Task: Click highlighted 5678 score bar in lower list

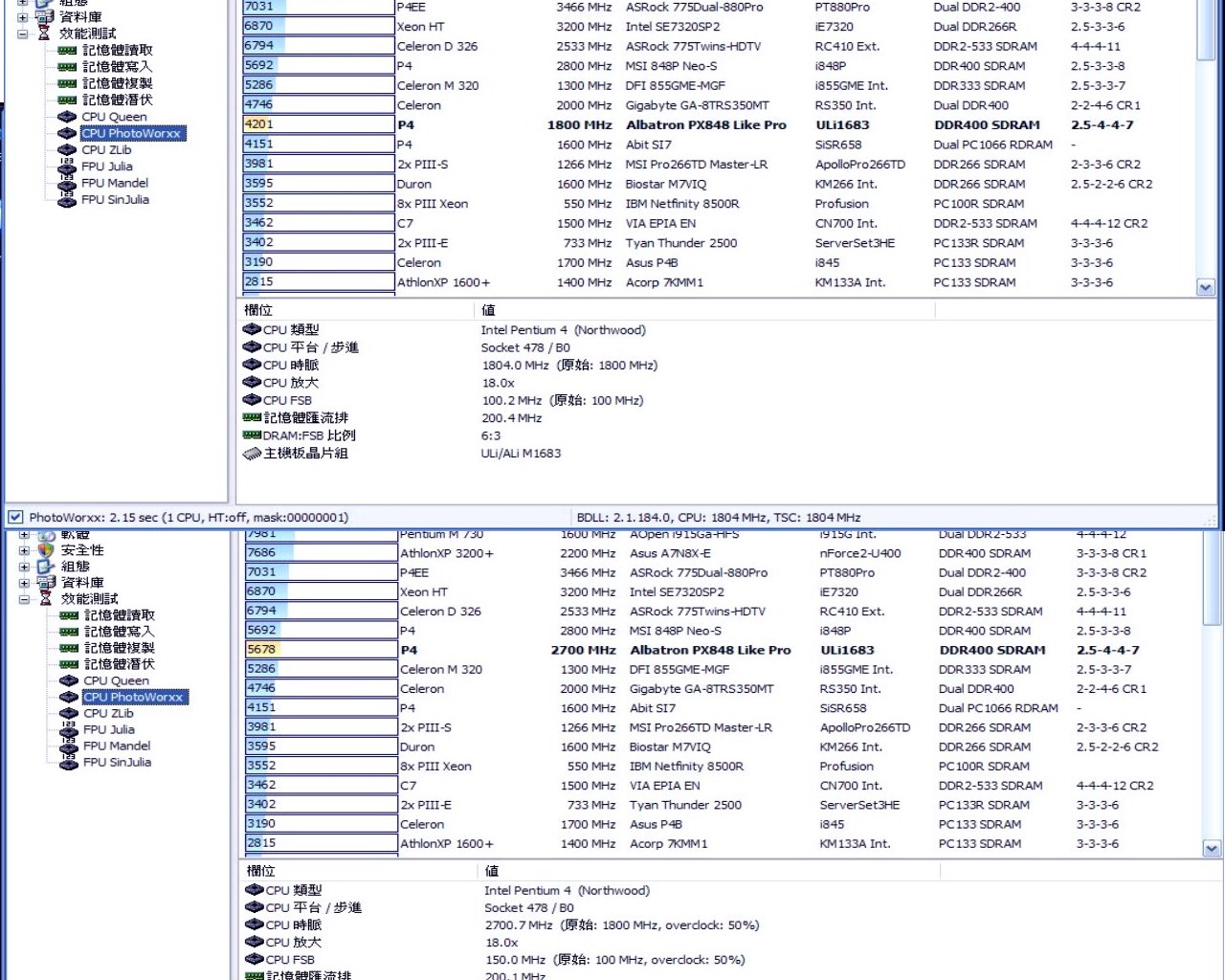Action: click(321, 649)
